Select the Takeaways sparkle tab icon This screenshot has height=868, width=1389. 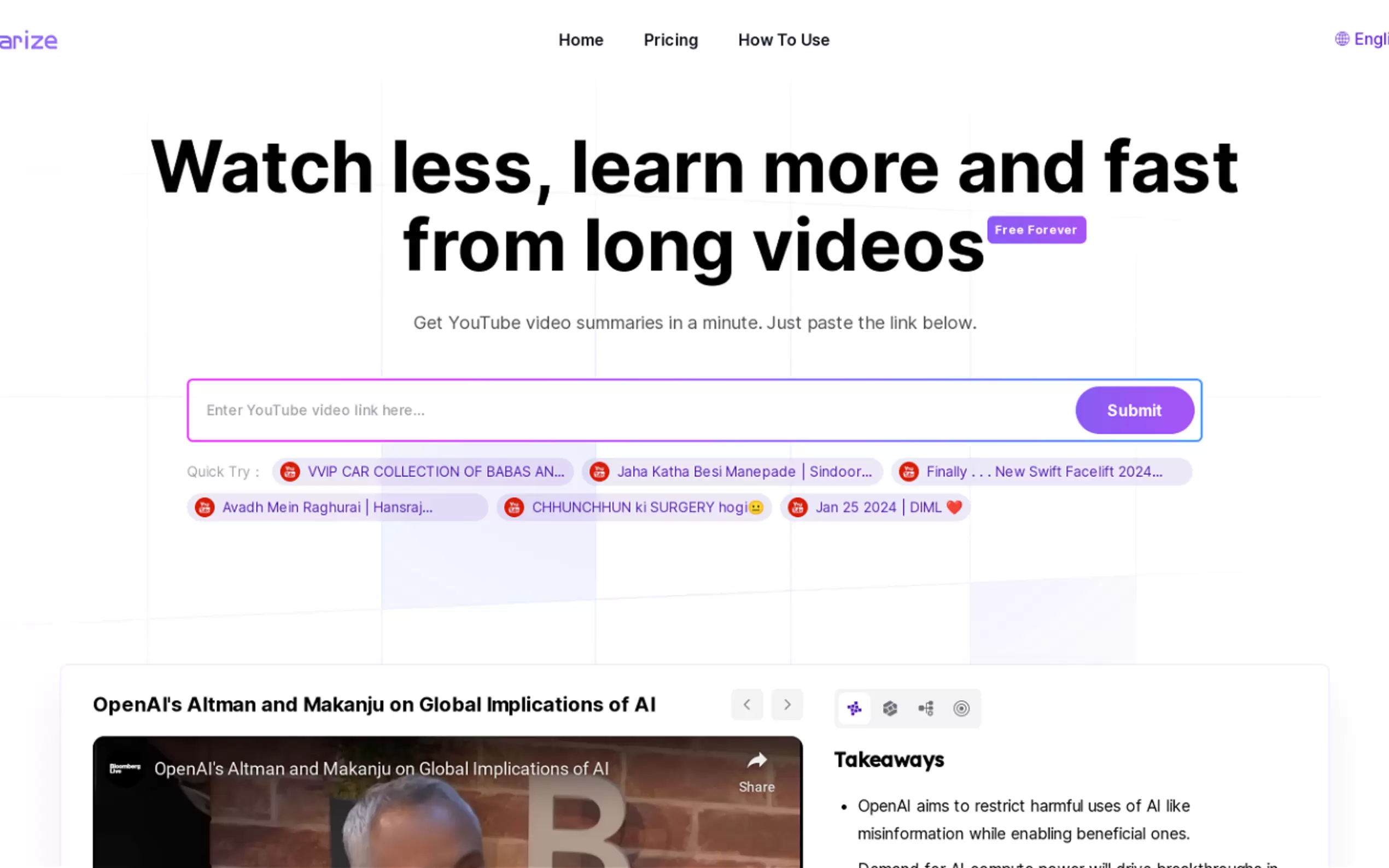(854, 708)
